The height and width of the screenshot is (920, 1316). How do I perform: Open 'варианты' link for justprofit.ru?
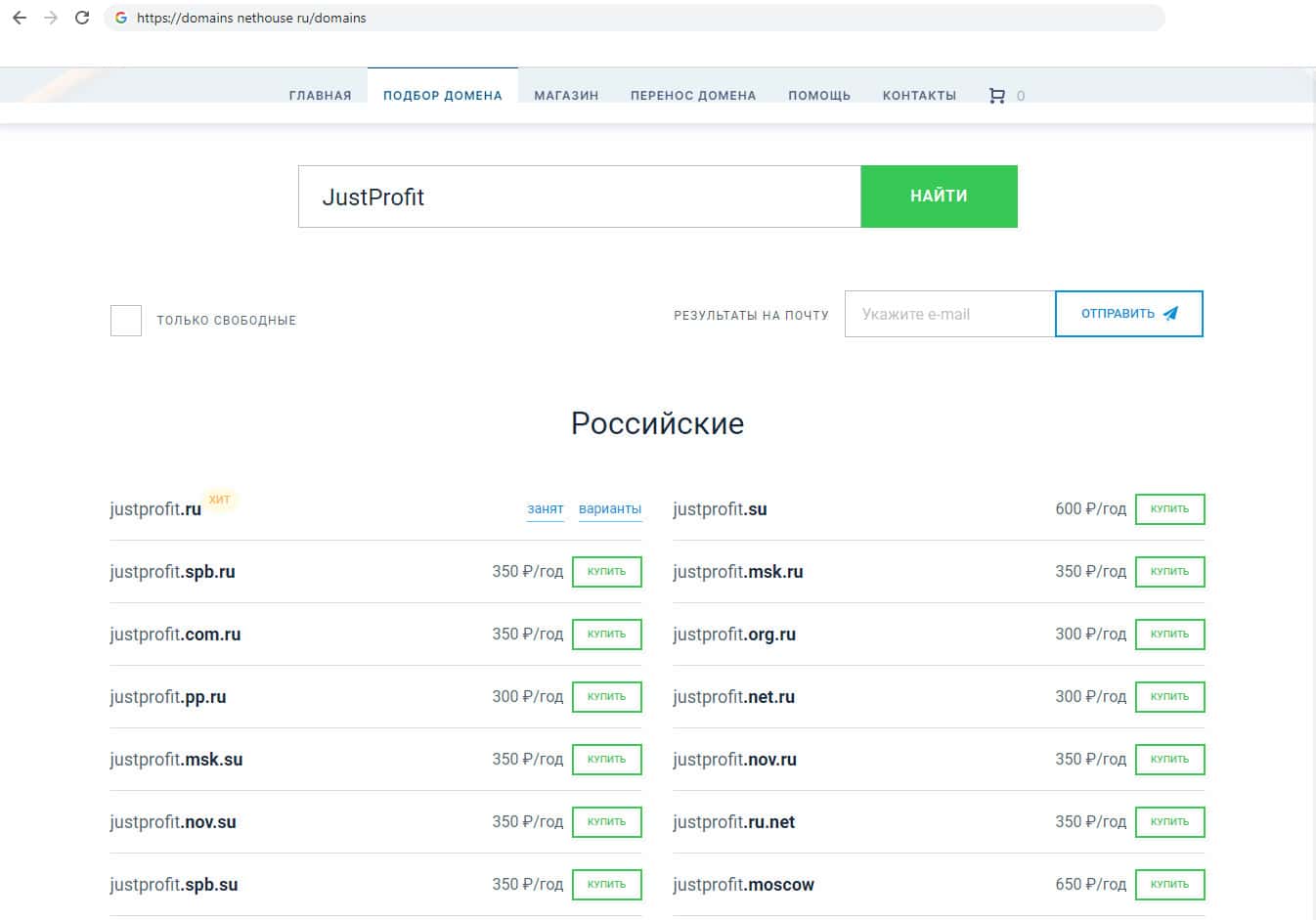pos(610,509)
